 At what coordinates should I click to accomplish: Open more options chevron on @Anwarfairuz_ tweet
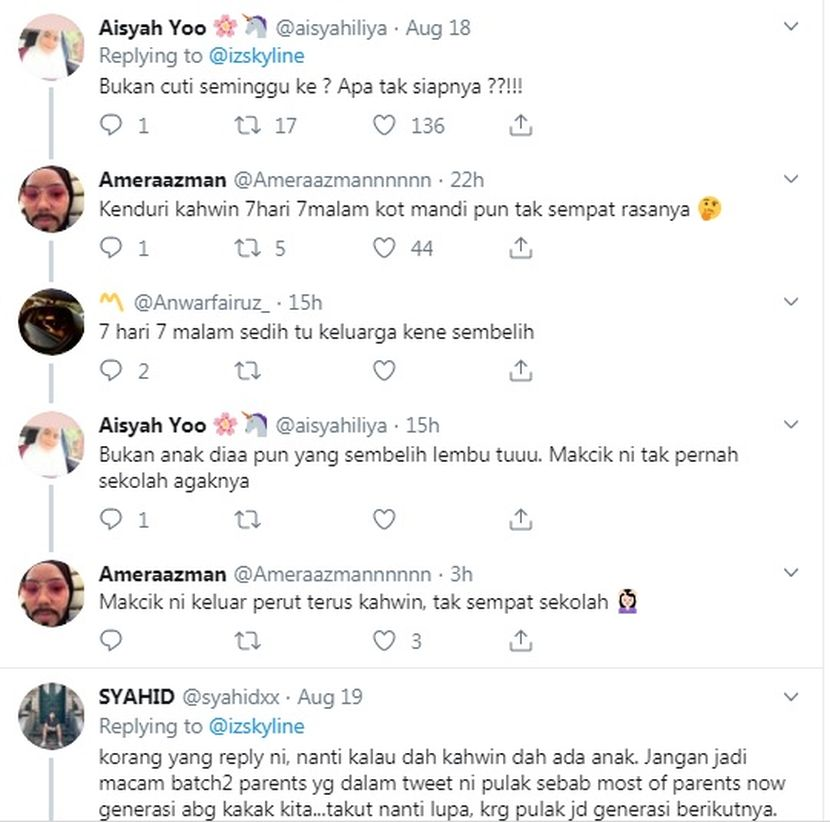(790, 302)
